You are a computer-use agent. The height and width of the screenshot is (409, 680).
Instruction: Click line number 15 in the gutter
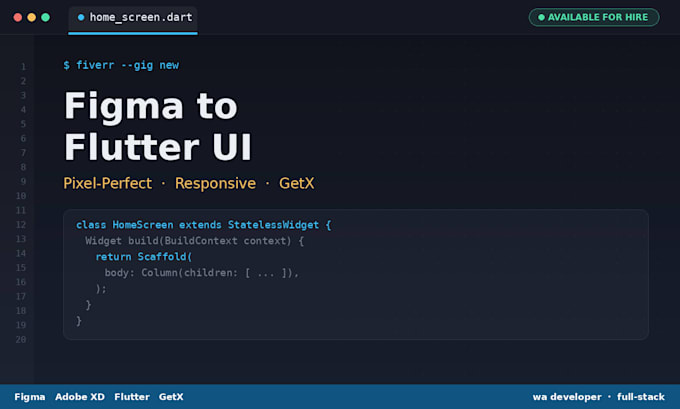21,268
